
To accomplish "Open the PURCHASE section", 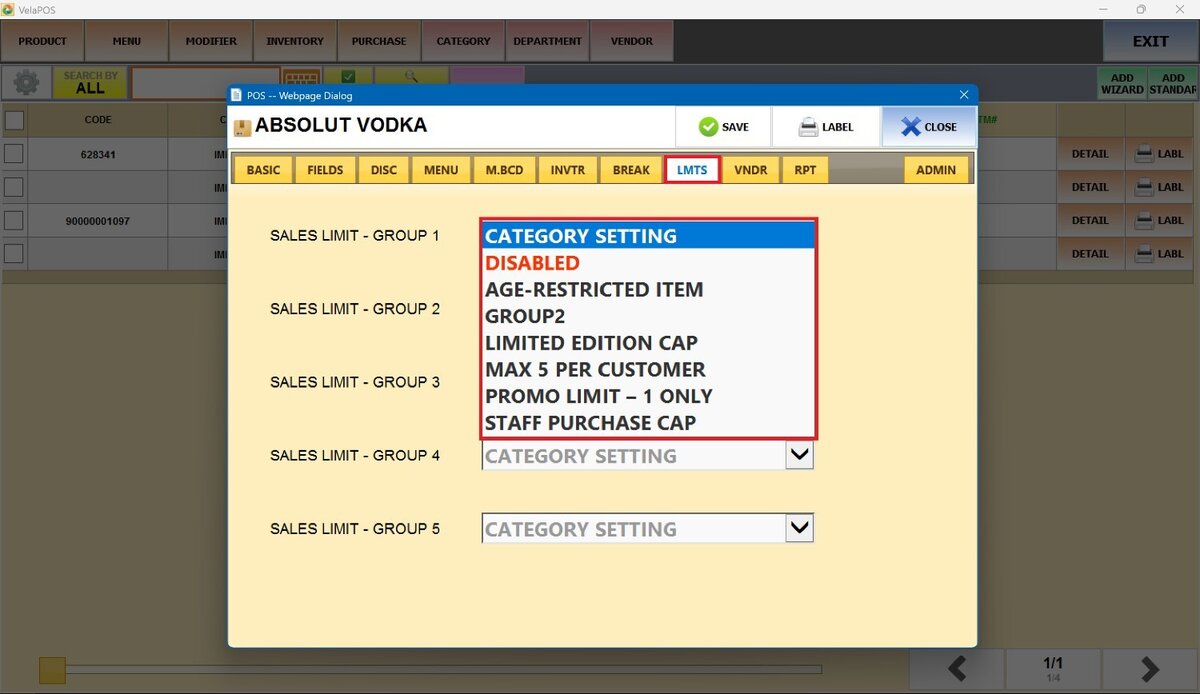I will point(379,41).
